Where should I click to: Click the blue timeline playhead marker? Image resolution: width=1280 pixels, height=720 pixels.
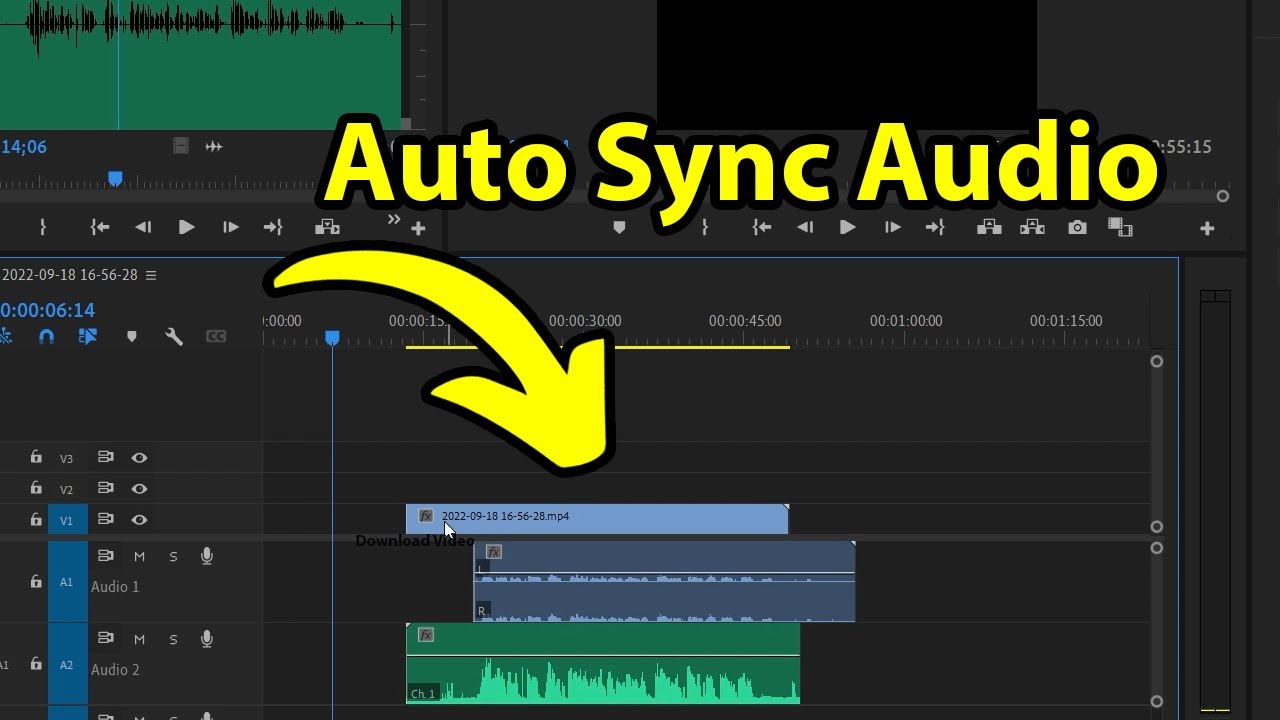[332, 339]
